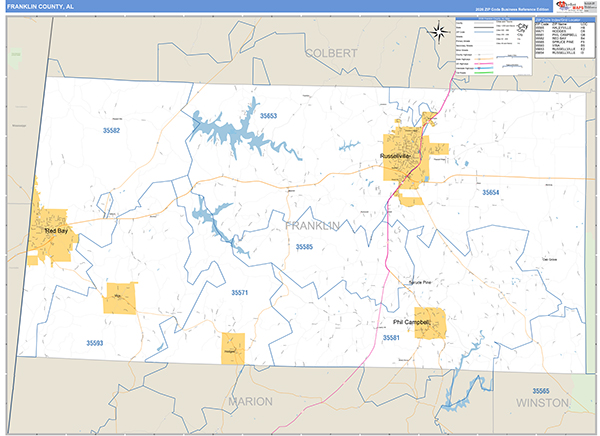This screenshot has width=600, height=436.
Task: Click the green Toll Roads line in legend
Action: tap(484, 73)
